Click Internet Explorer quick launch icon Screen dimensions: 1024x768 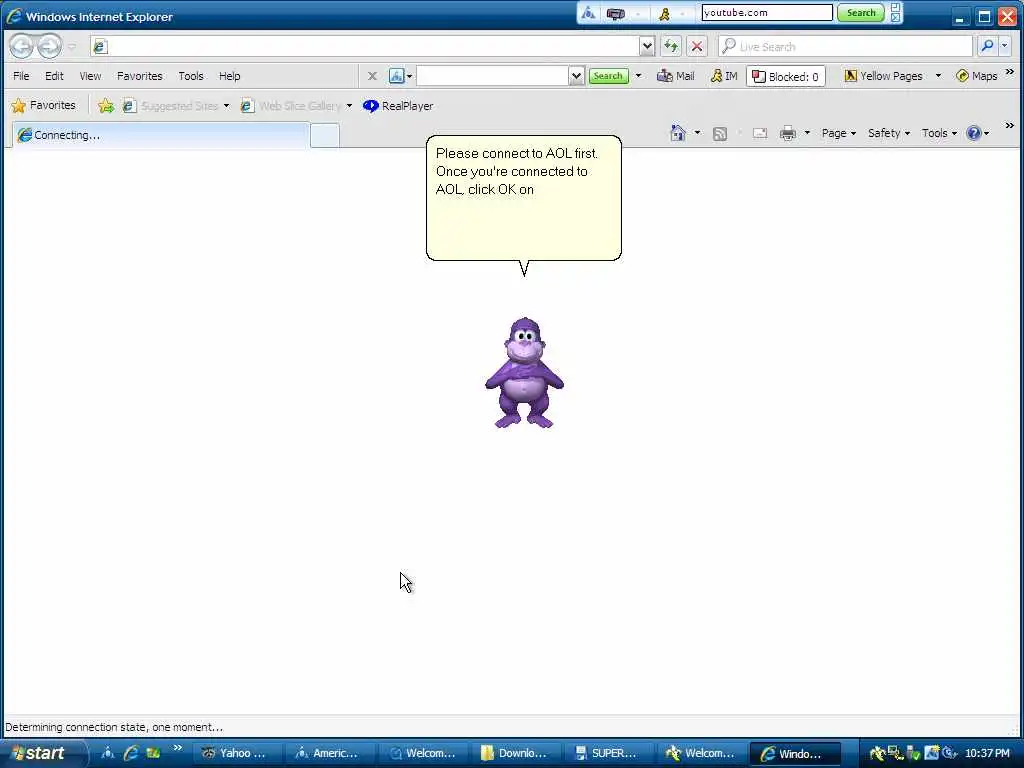point(131,753)
